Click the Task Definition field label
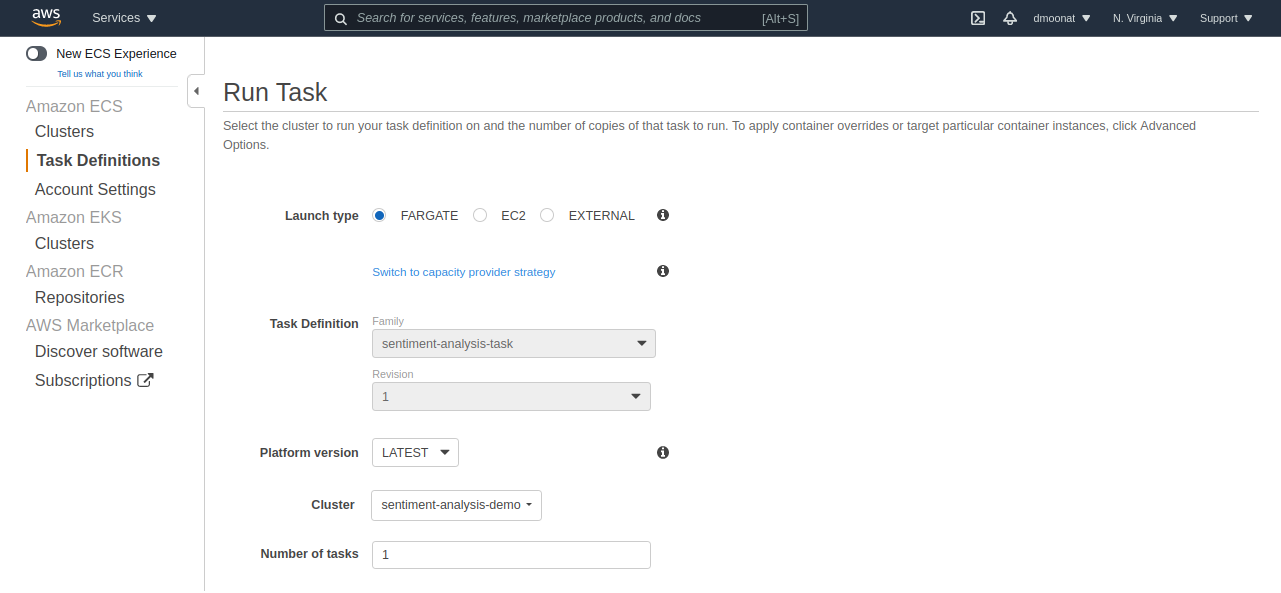 coord(314,324)
